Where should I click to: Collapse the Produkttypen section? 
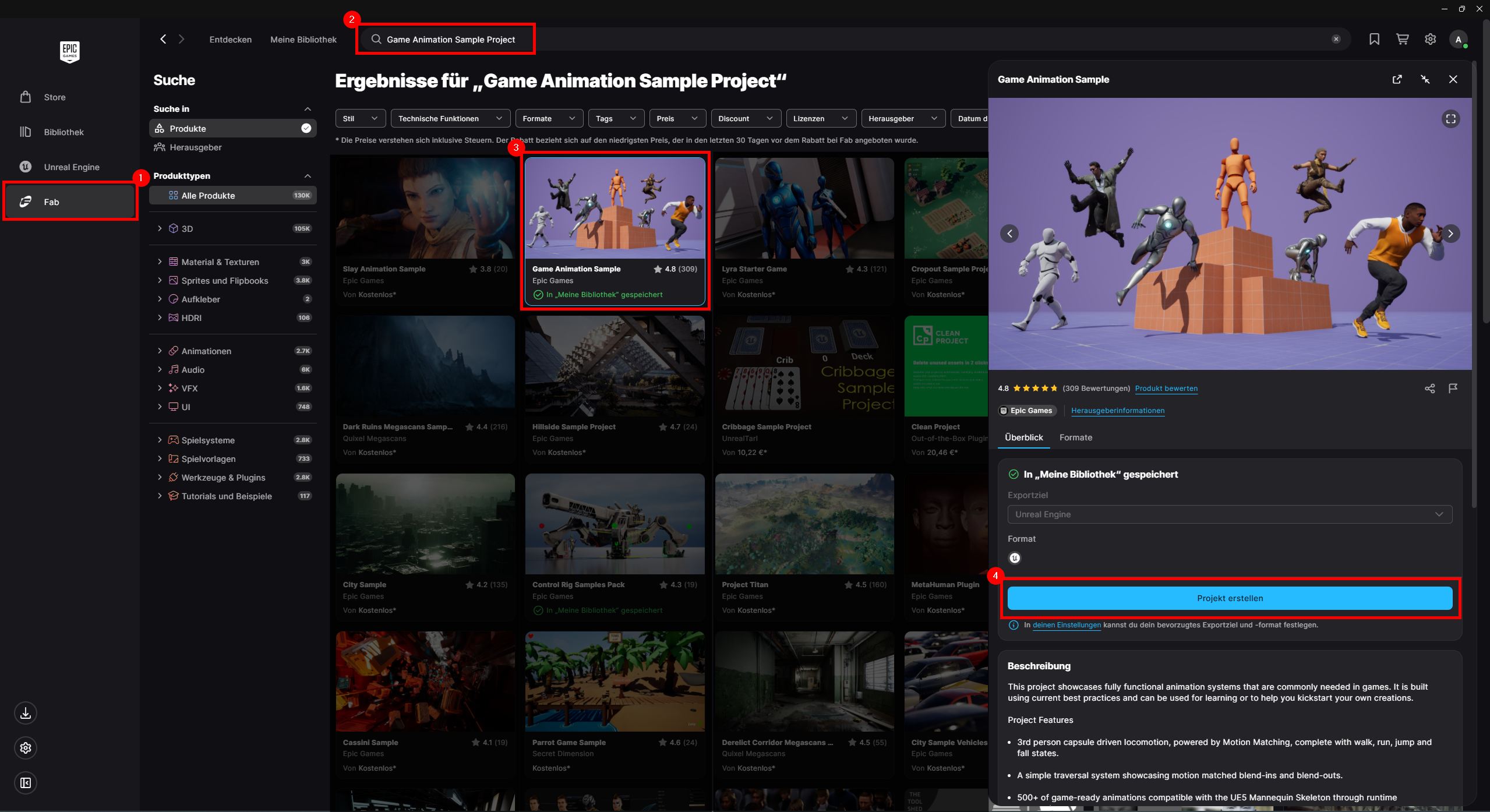308,176
